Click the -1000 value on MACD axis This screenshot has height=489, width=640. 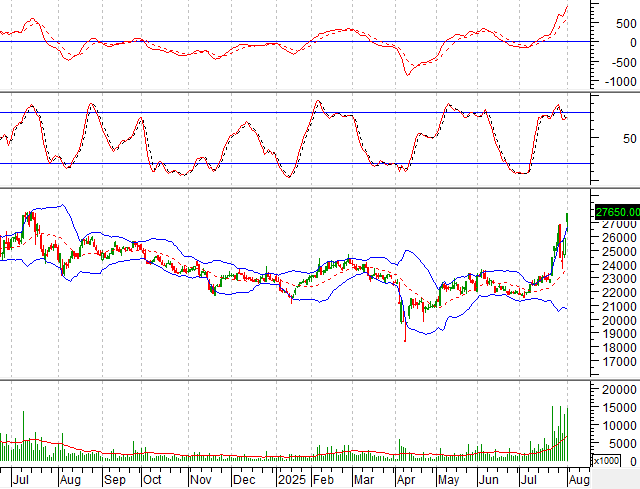(x=620, y=82)
